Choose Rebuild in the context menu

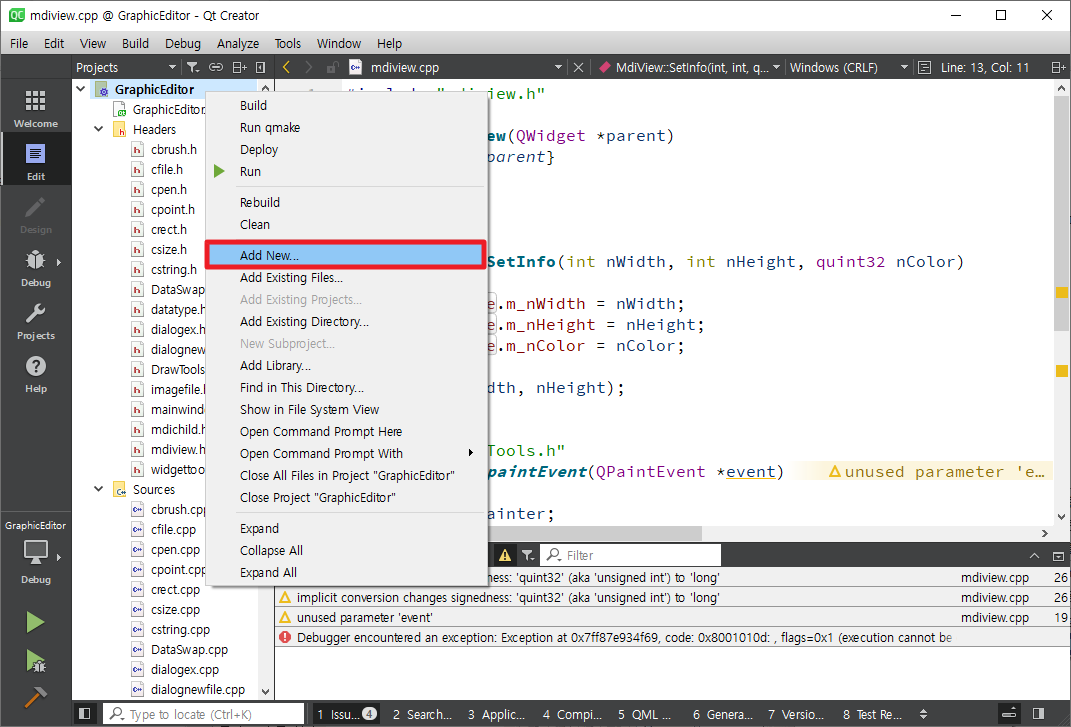[x=346, y=202]
